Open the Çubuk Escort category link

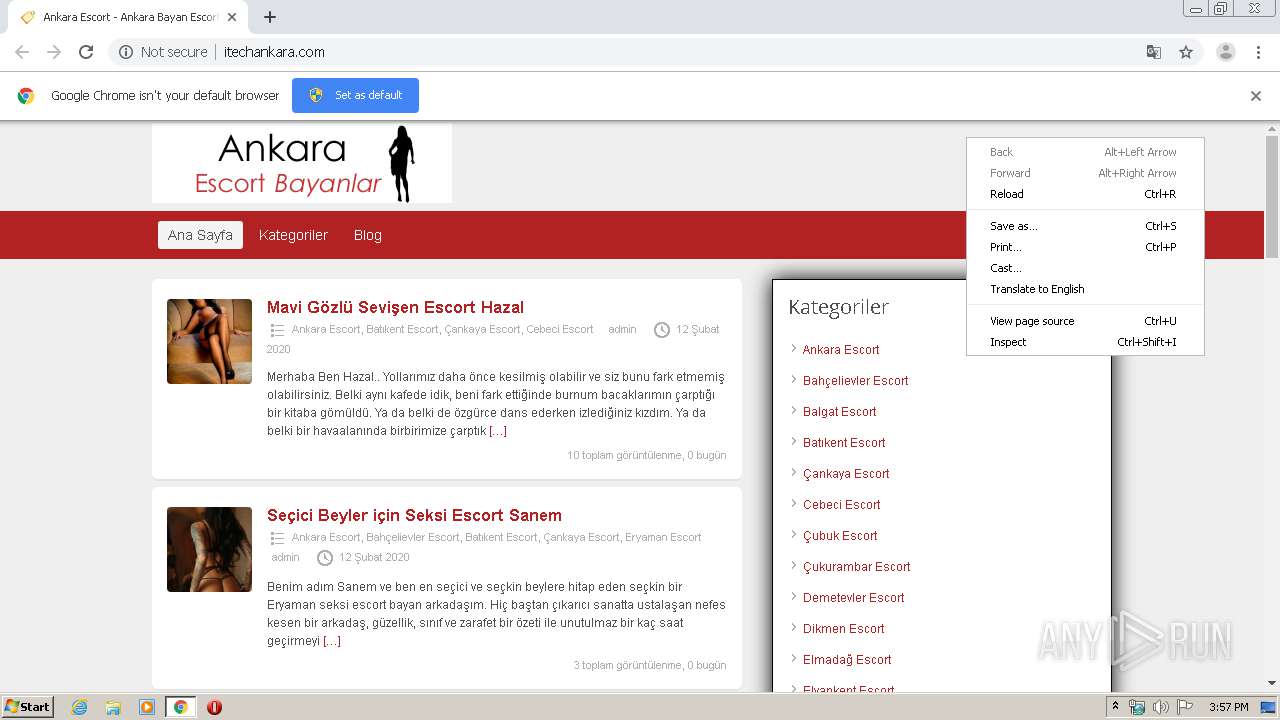tap(840, 535)
